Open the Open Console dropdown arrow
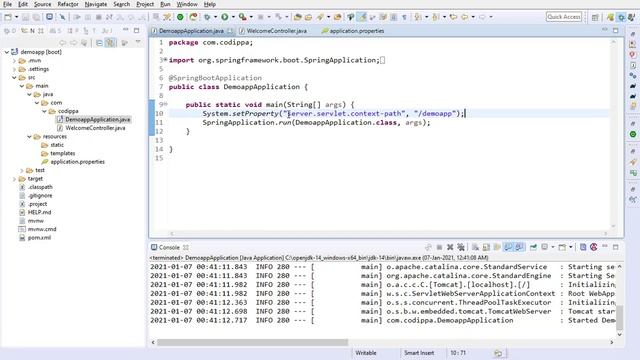 [571, 247]
